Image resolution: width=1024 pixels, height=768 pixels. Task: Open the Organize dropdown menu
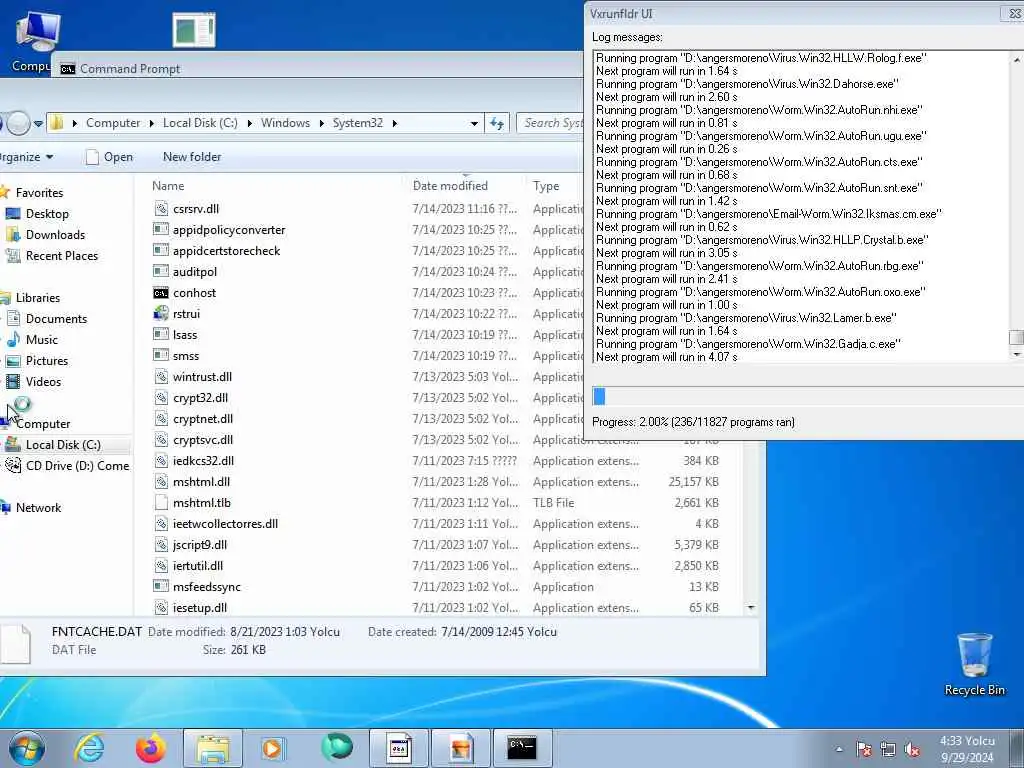tap(27, 157)
